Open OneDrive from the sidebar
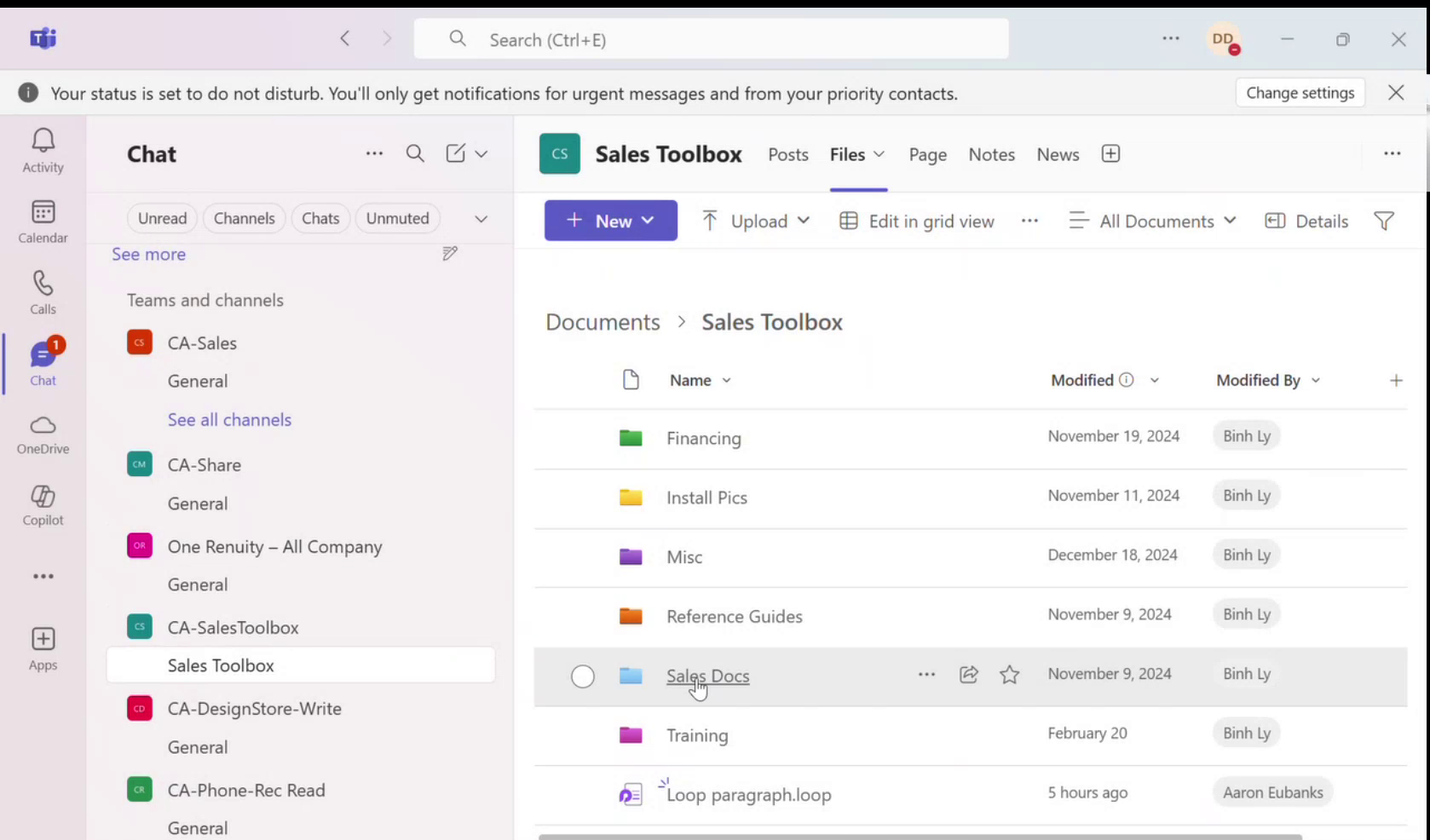Image resolution: width=1430 pixels, height=840 pixels. pos(43,434)
